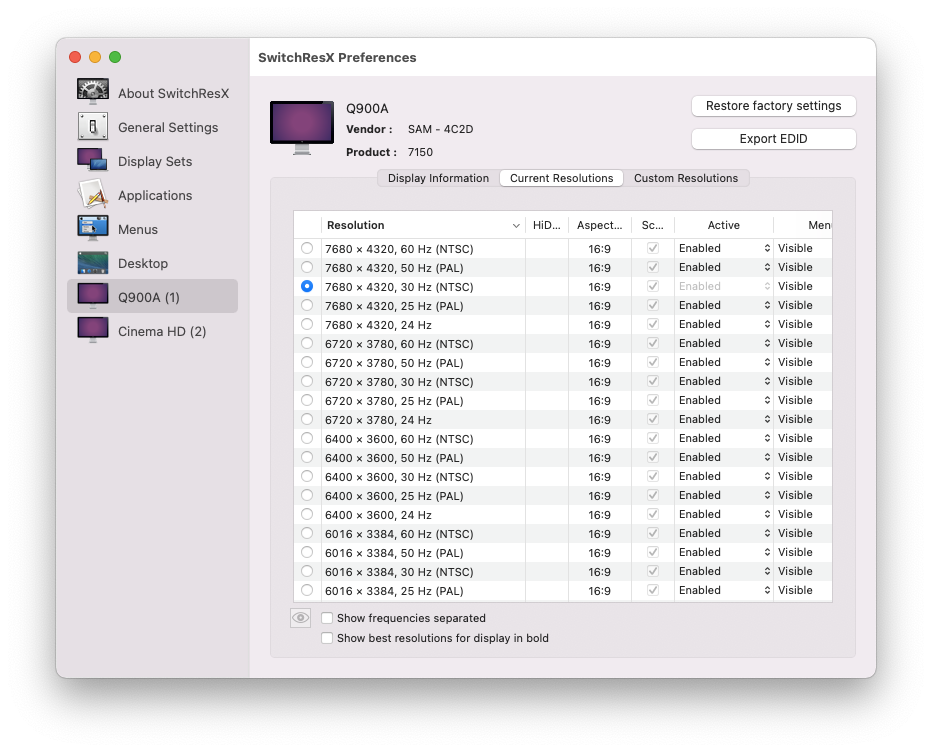Enable Show frequencies separated checkbox
Image resolution: width=932 pixels, height=752 pixels.
(327, 618)
